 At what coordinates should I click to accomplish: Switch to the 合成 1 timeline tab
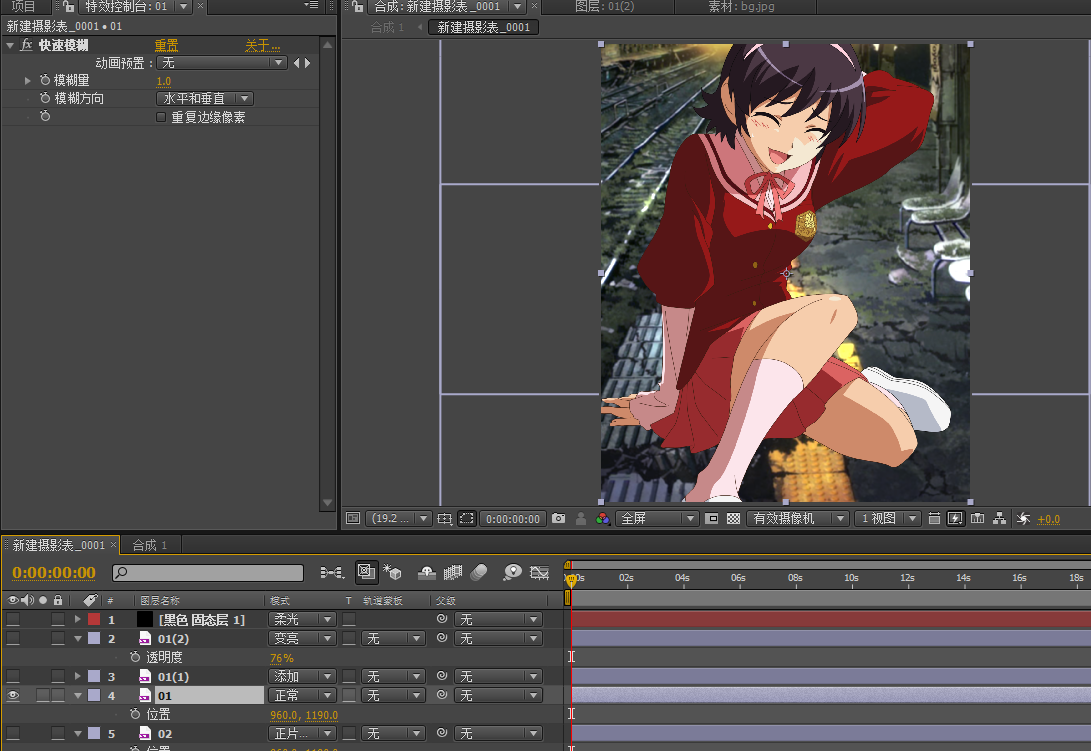(x=150, y=545)
